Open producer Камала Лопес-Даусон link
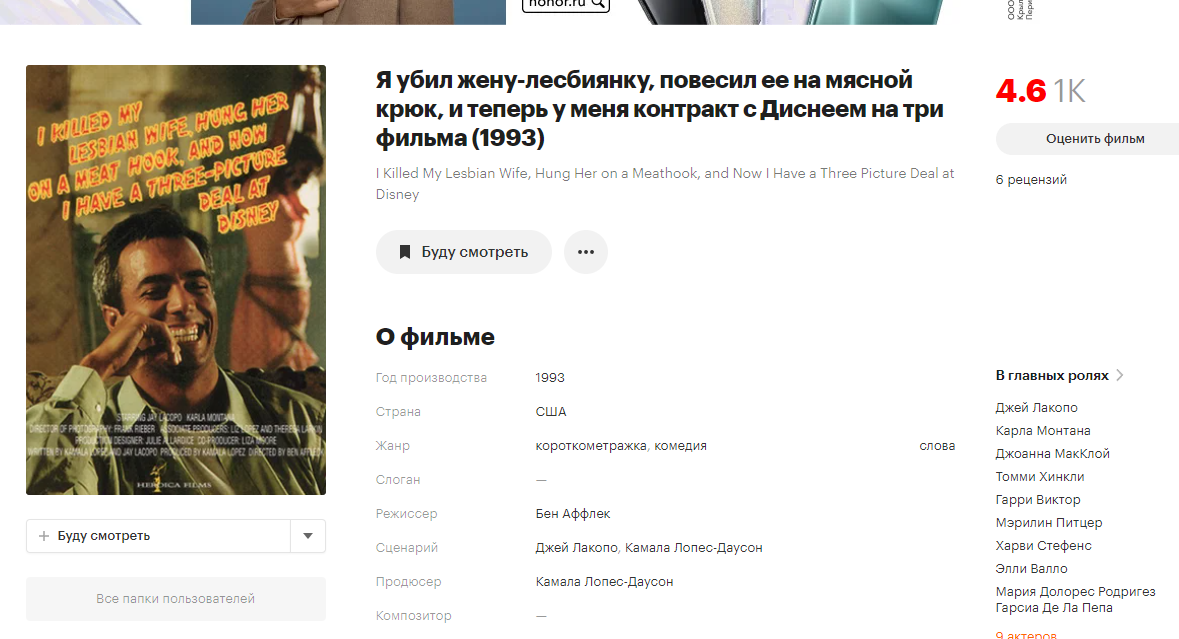This screenshot has width=1179, height=639. [605, 581]
